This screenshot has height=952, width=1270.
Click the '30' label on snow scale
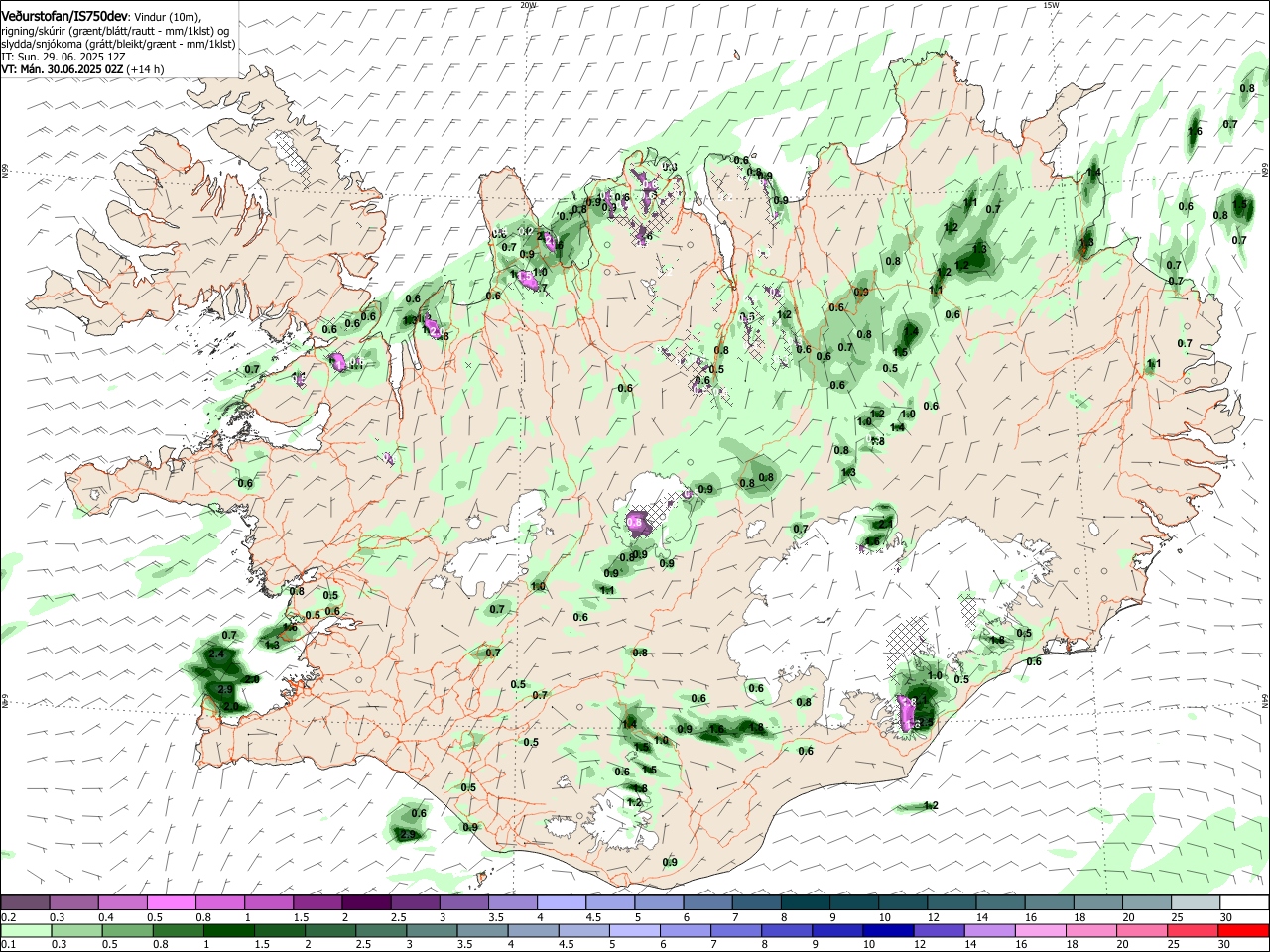coord(1226,917)
